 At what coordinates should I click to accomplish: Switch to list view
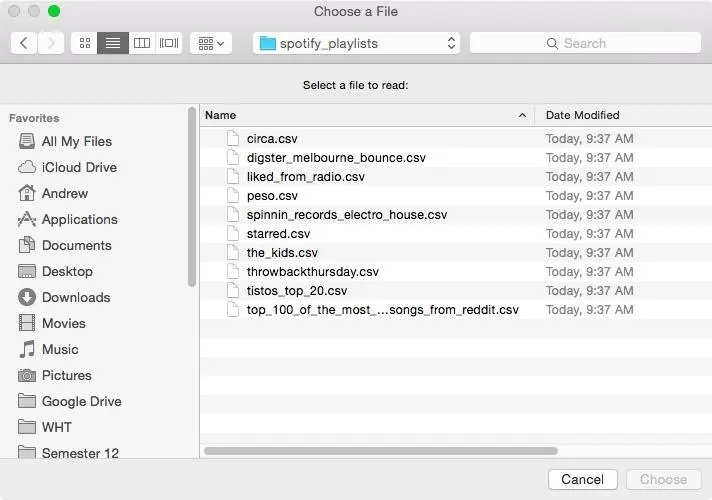113,43
